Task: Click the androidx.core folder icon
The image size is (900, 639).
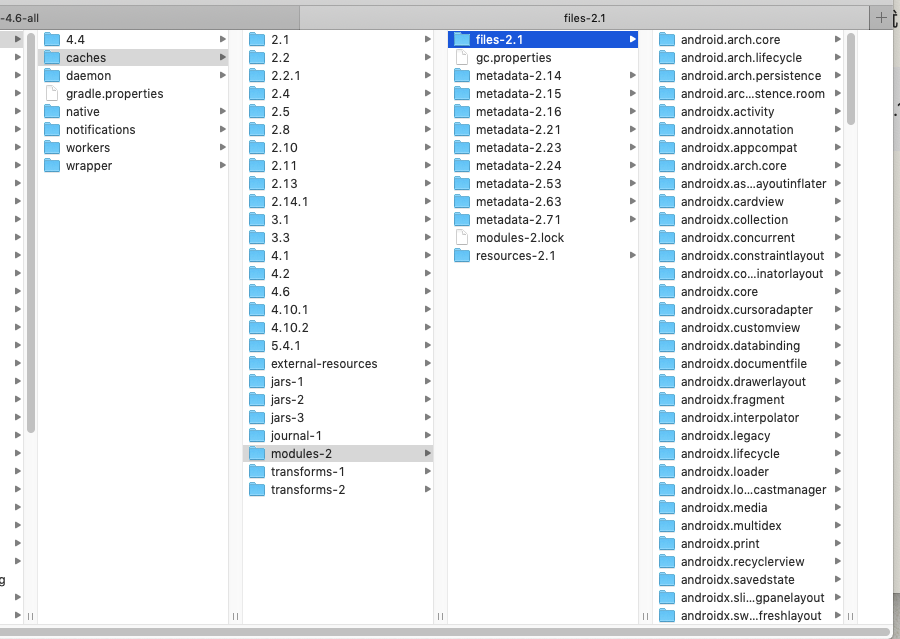Action: pyautogui.click(x=667, y=292)
